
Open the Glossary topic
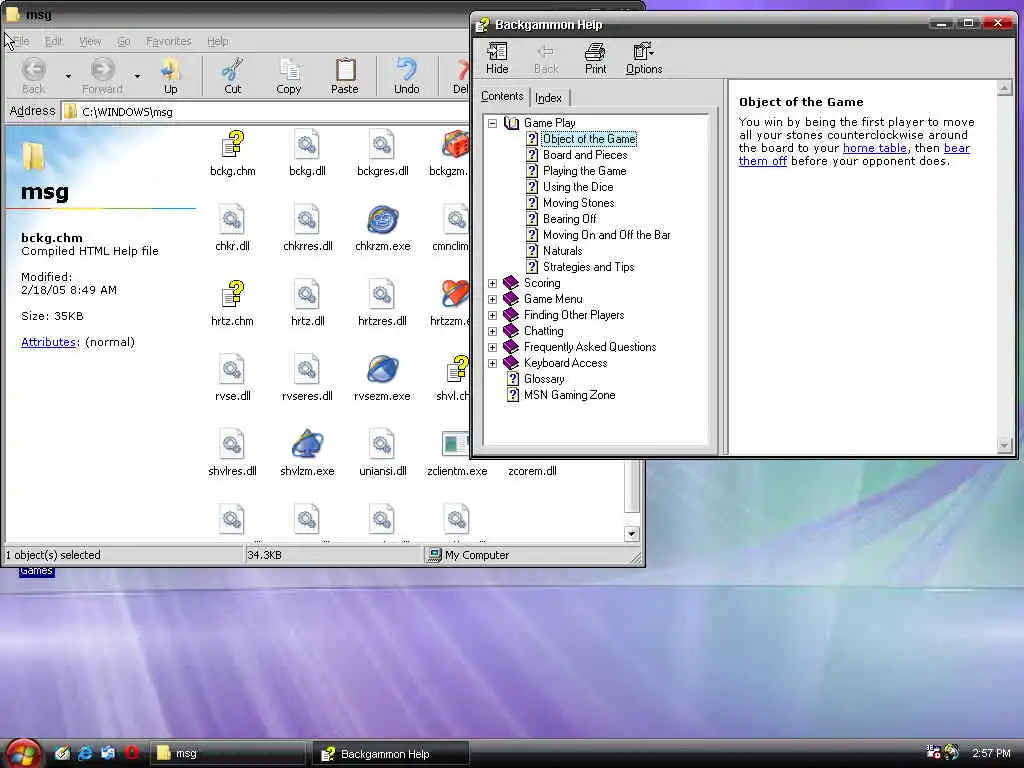pos(544,379)
